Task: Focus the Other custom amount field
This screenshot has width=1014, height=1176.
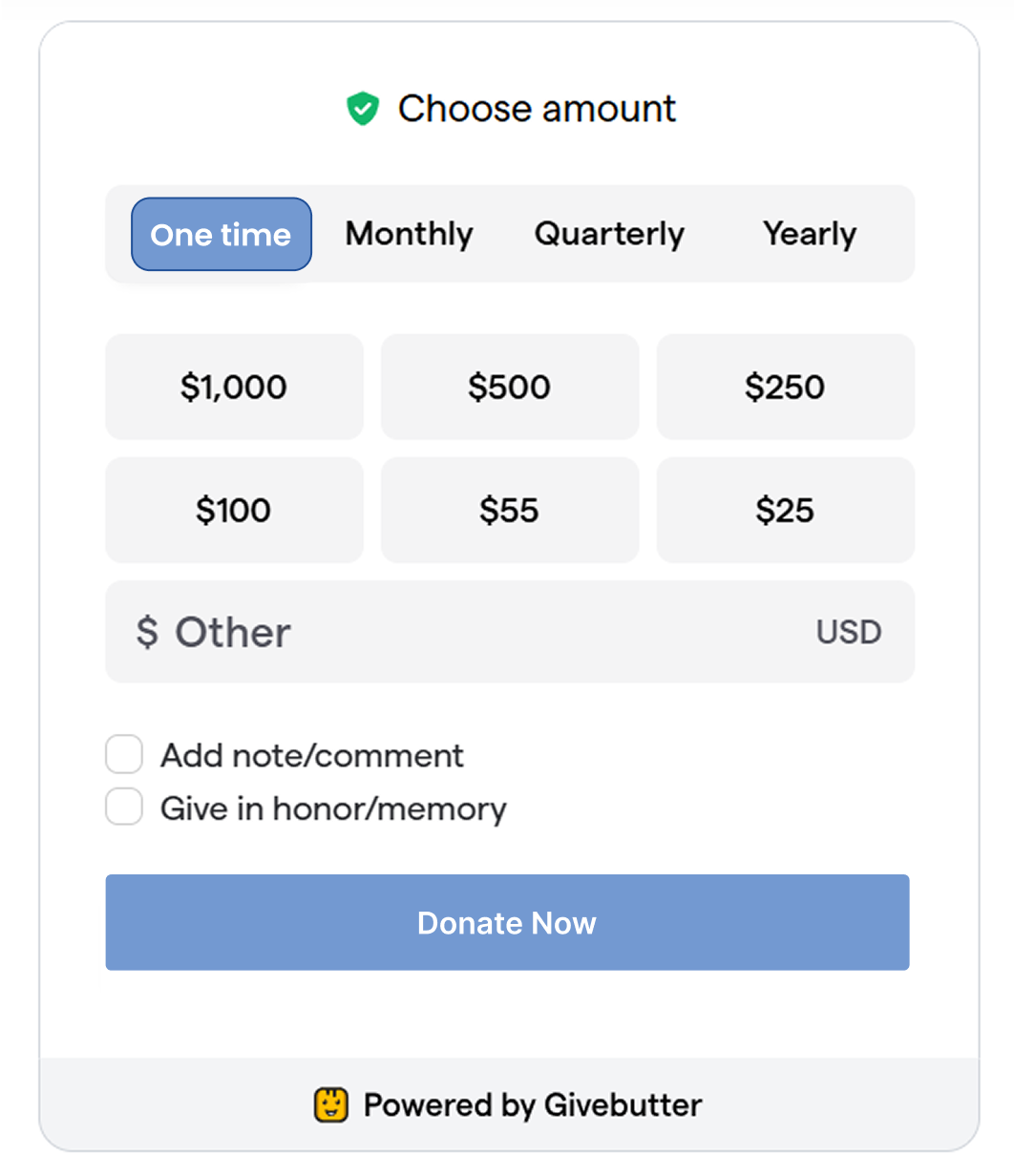Action: tap(477, 632)
